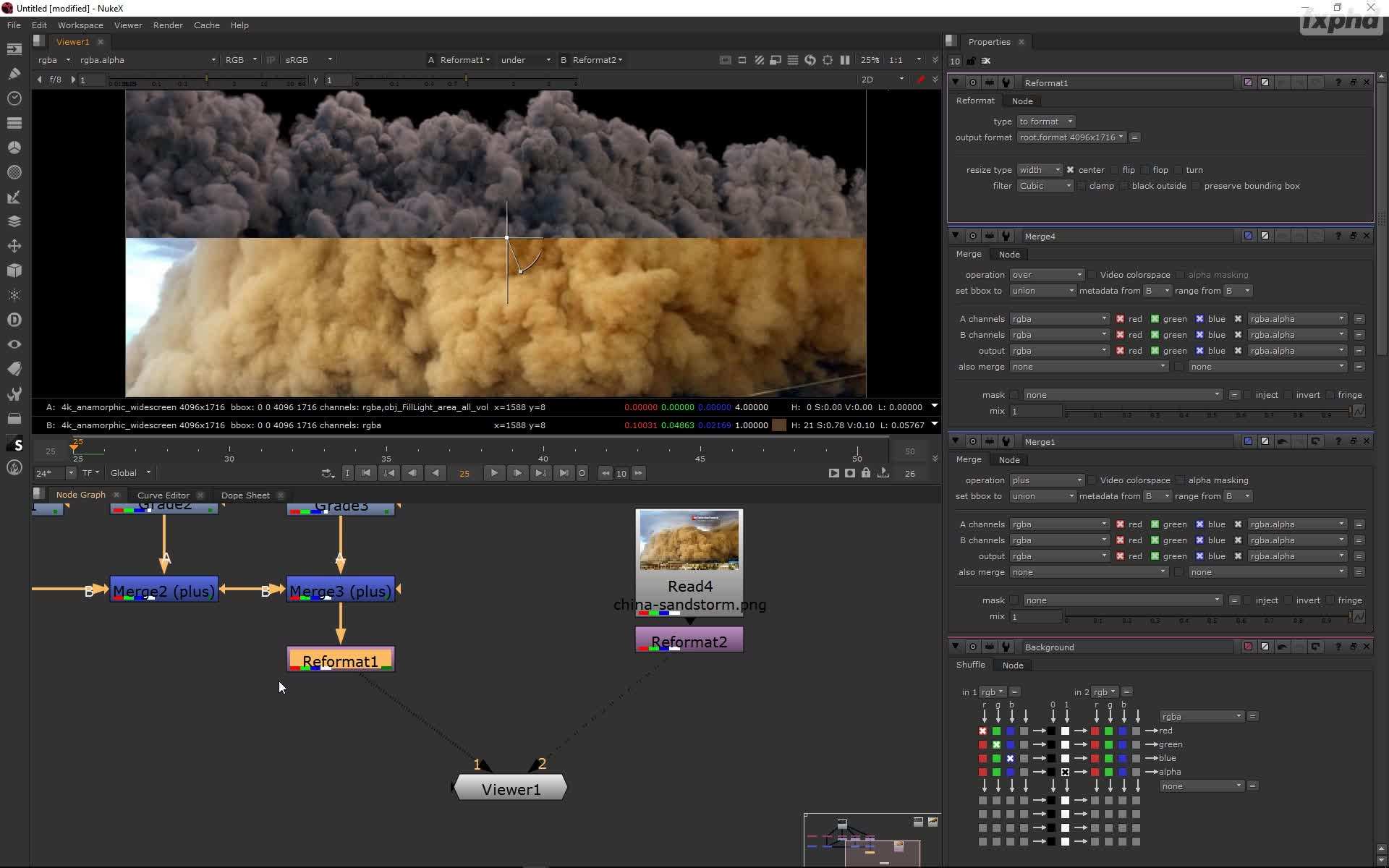
Task: Play the timeline forward
Action: pyautogui.click(x=494, y=473)
